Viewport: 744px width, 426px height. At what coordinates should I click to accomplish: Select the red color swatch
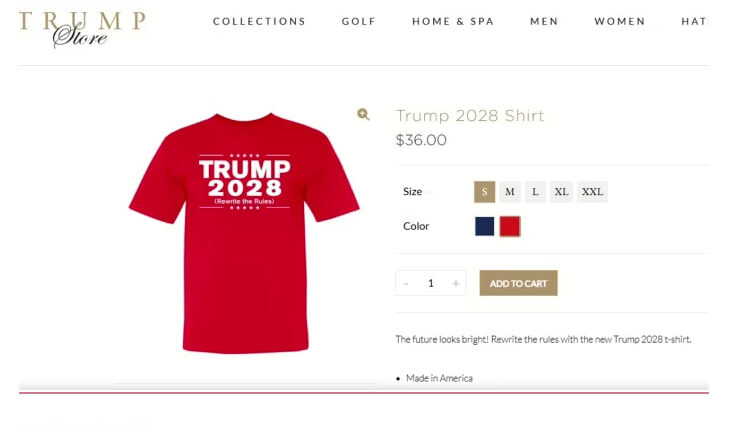click(x=510, y=226)
